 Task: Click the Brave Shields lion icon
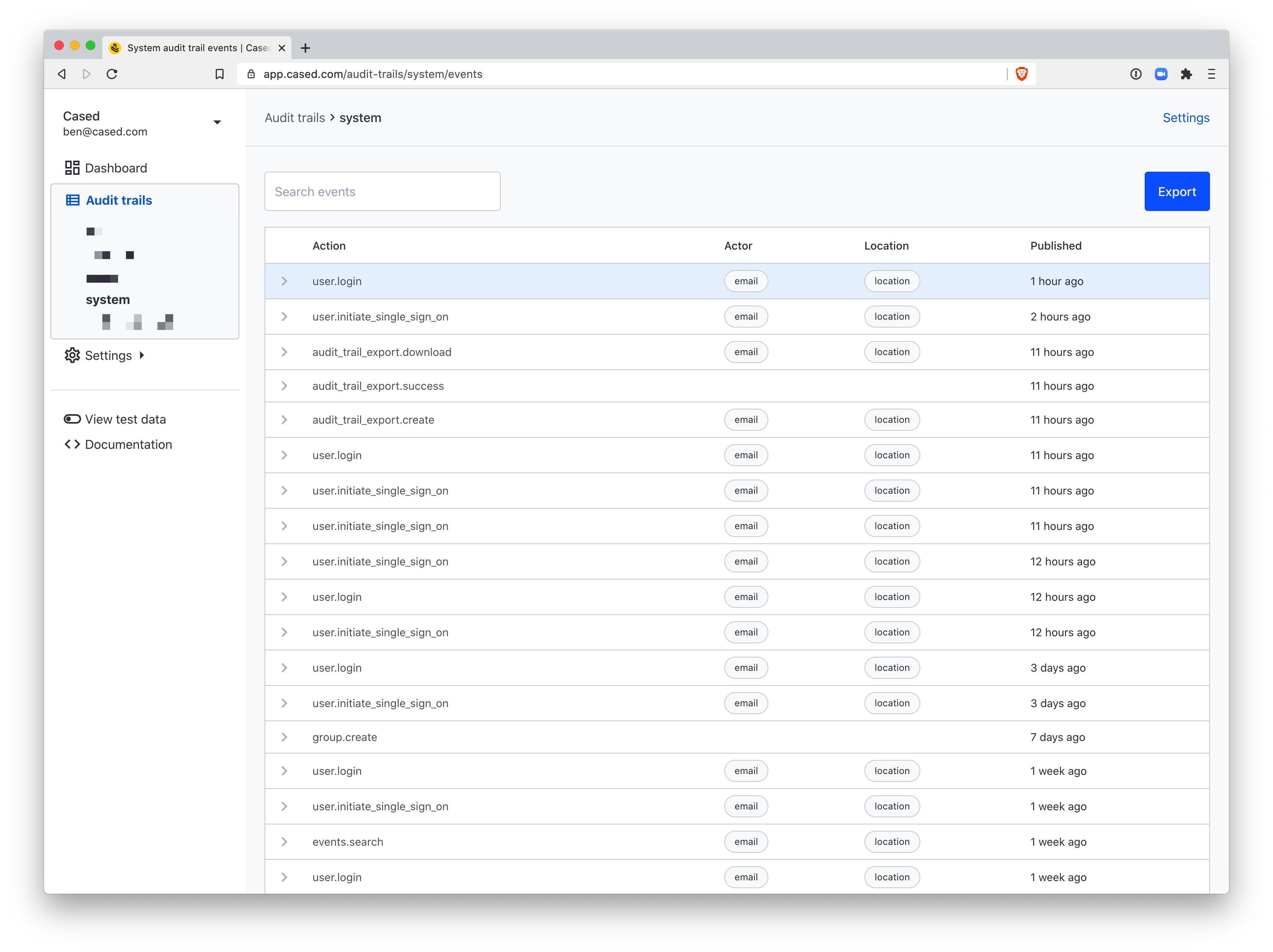click(x=1021, y=74)
